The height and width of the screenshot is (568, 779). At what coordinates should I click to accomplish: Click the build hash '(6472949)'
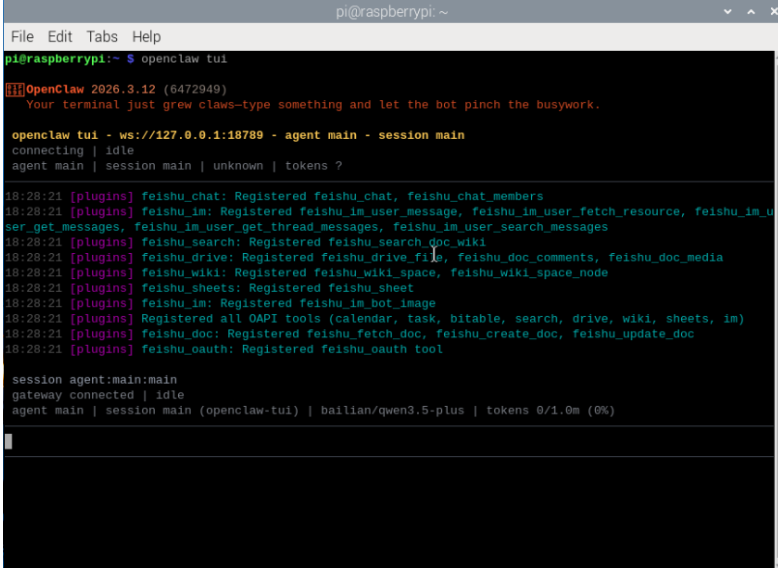click(x=195, y=89)
